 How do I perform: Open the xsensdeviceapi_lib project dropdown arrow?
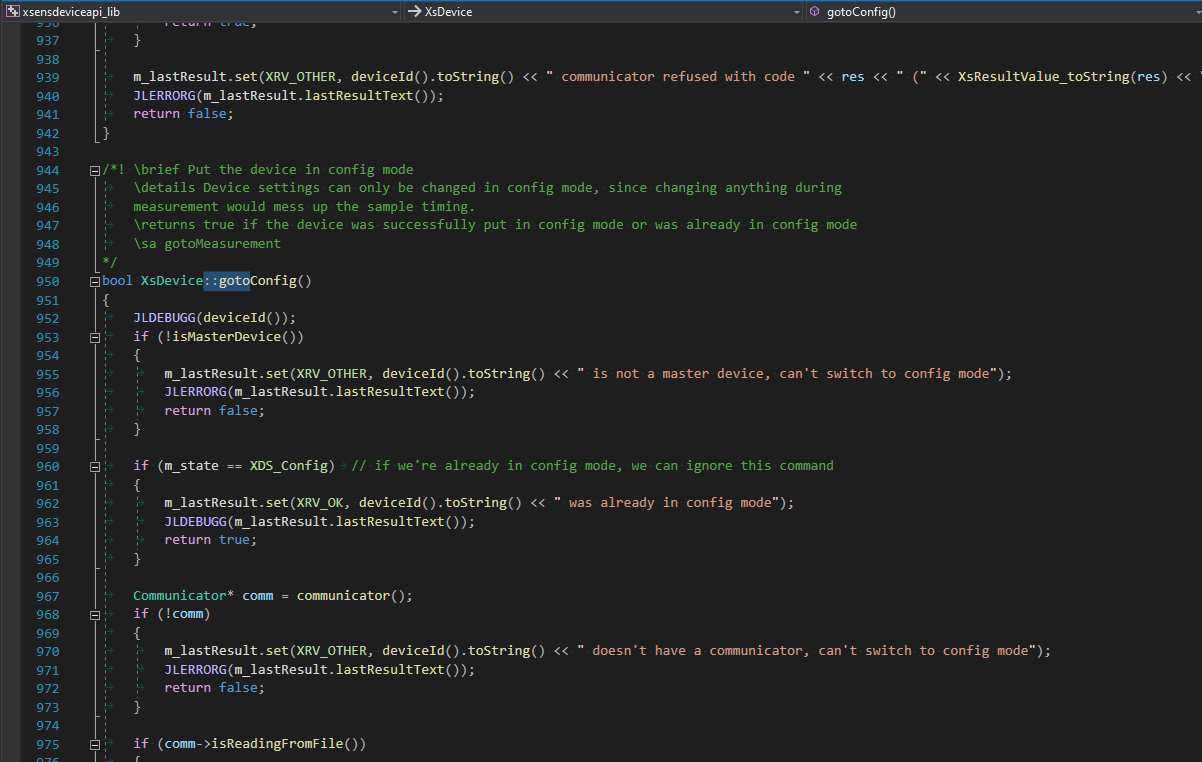(x=396, y=12)
